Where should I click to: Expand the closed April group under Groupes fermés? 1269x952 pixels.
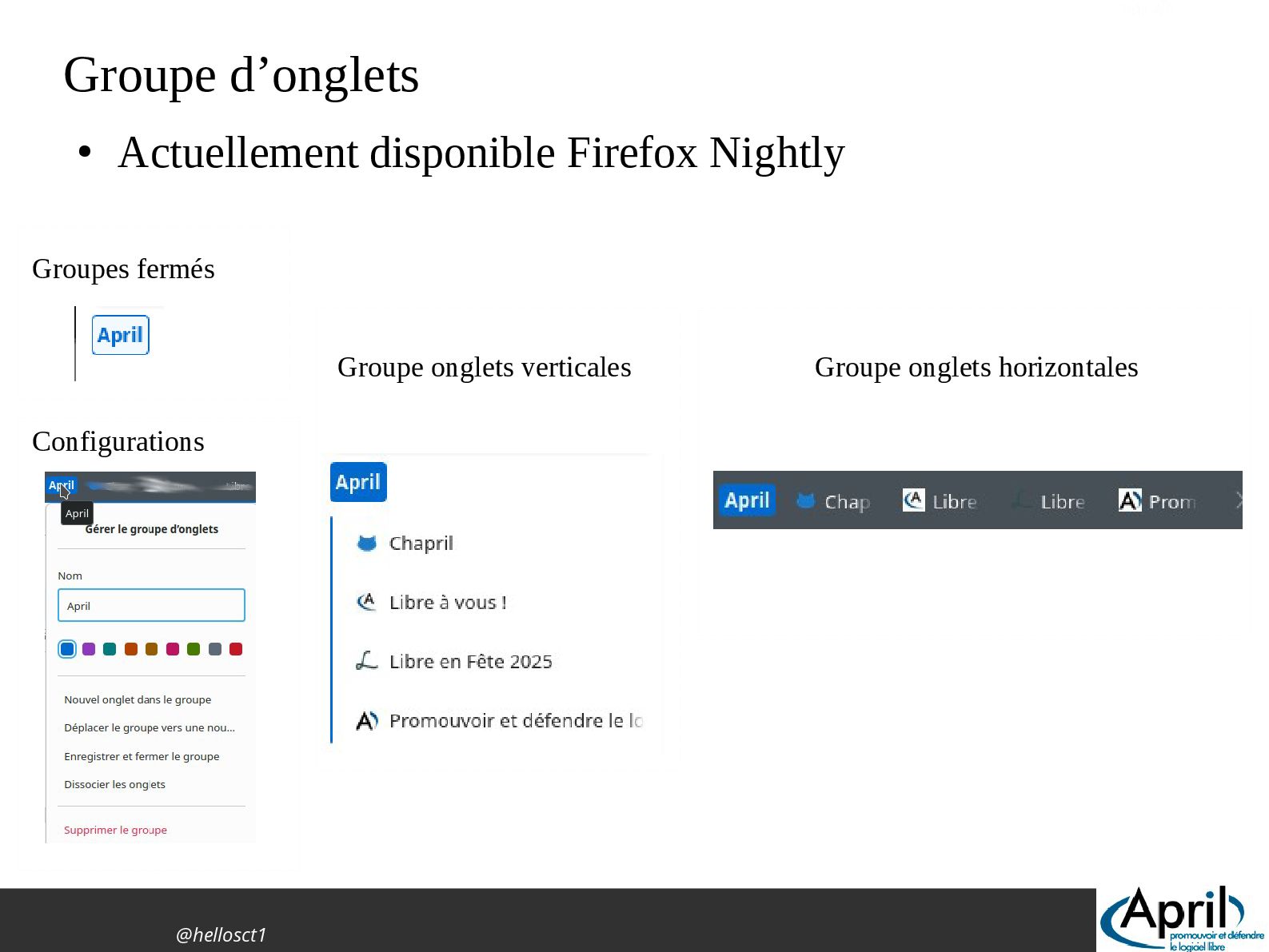pyautogui.click(x=121, y=335)
